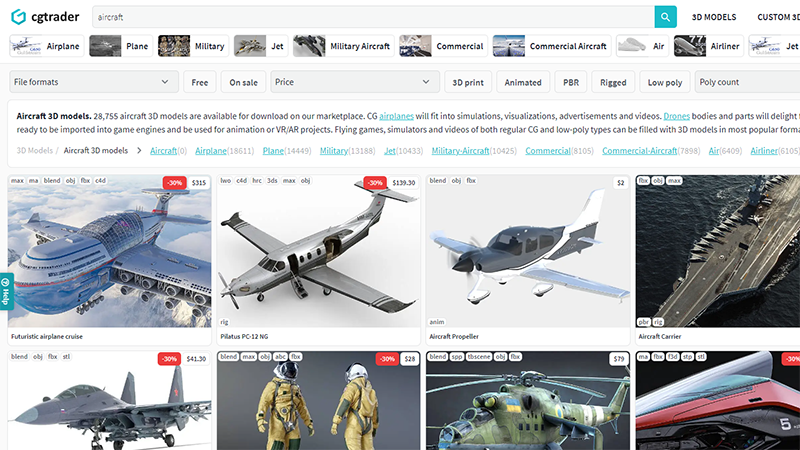Viewport: 800px width, 450px height.
Task: Select the Air category chip
Action: (642, 46)
